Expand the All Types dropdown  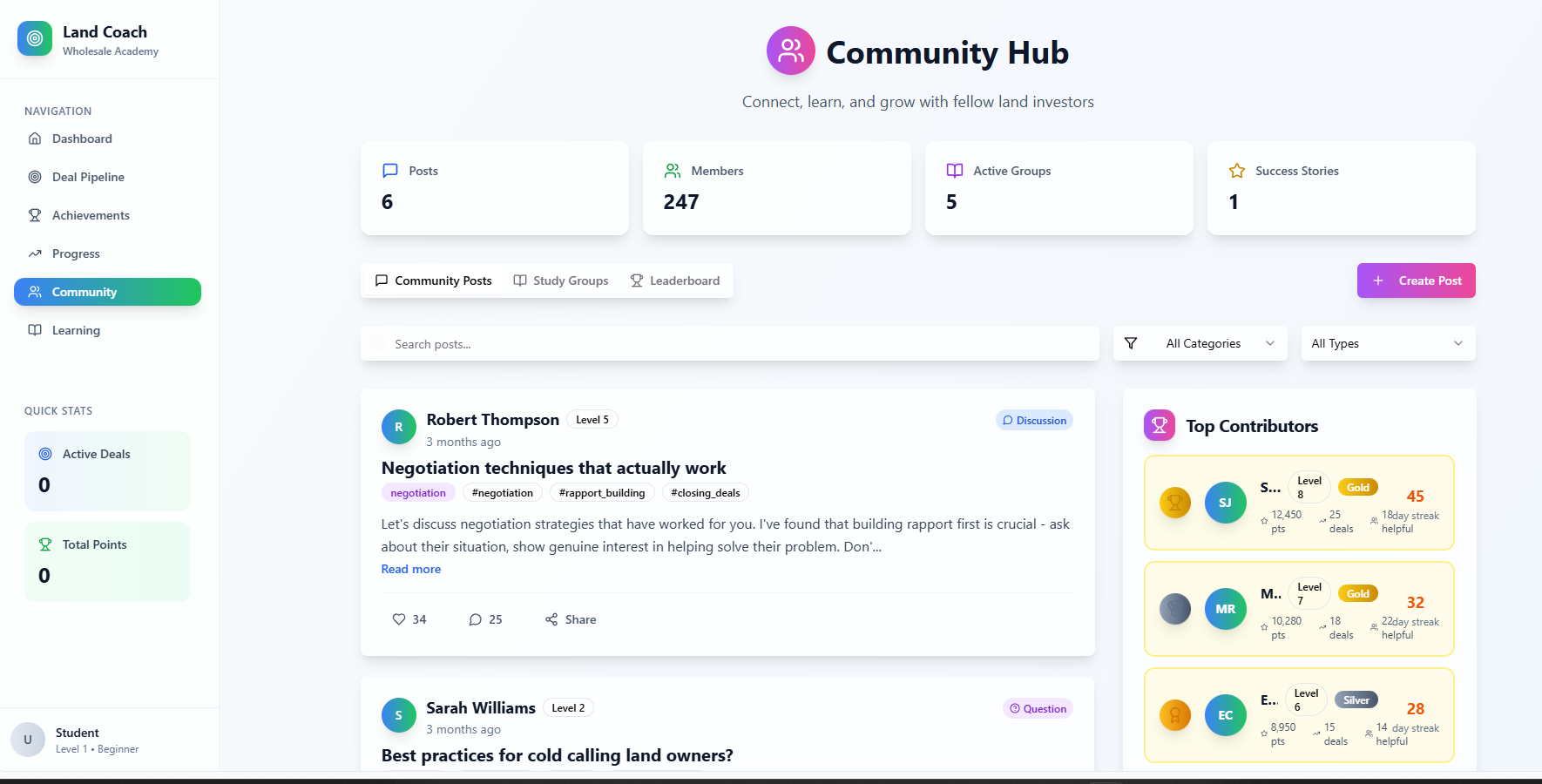[x=1387, y=343]
